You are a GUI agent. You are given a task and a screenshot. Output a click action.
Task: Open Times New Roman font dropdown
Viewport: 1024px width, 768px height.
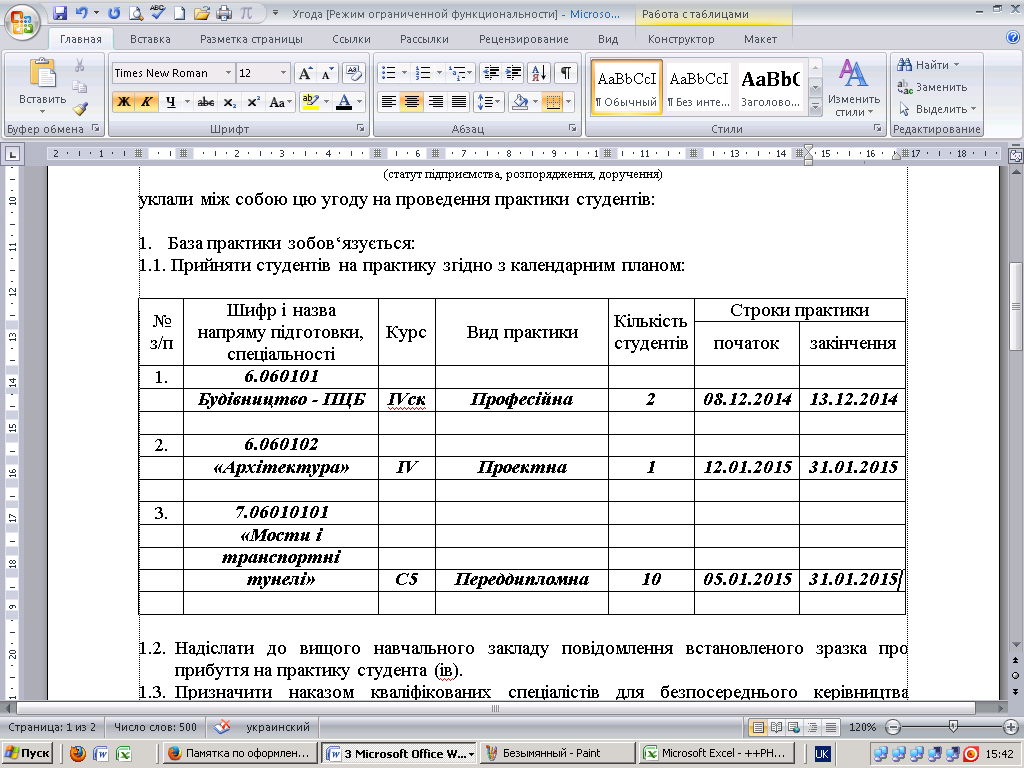pyautogui.click(x=228, y=73)
